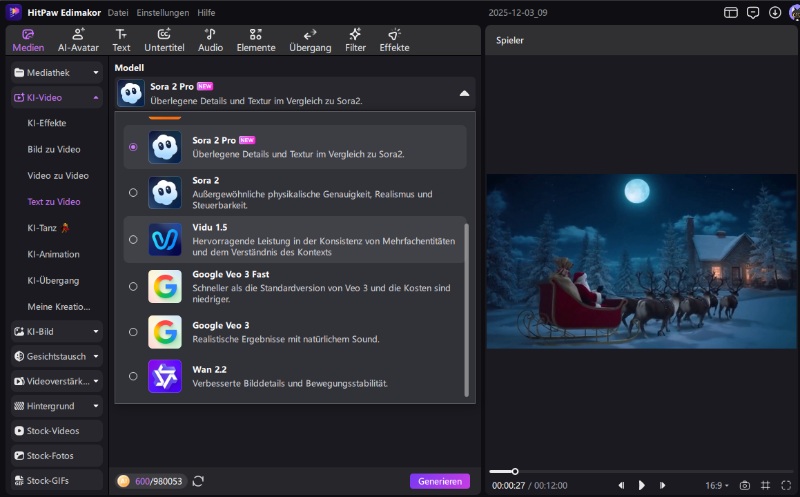Click the Google Veo 3 logo
The height and width of the screenshot is (497, 800).
pyautogui.click(x=165, y=332)
